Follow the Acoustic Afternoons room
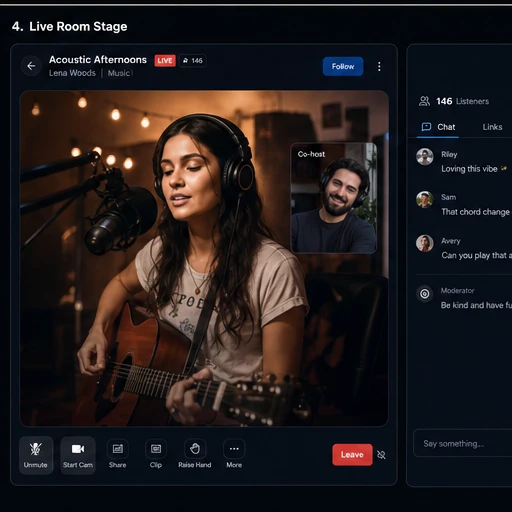 tap(343, 66)
